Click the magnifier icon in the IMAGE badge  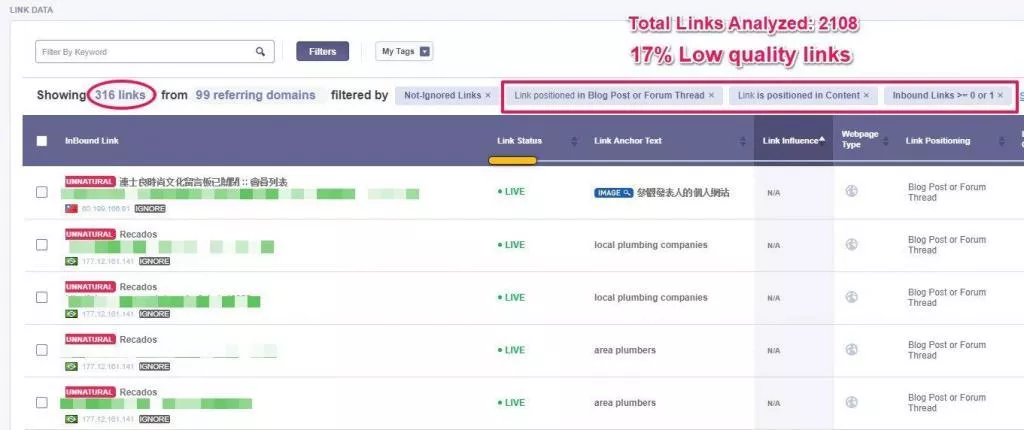627,193
